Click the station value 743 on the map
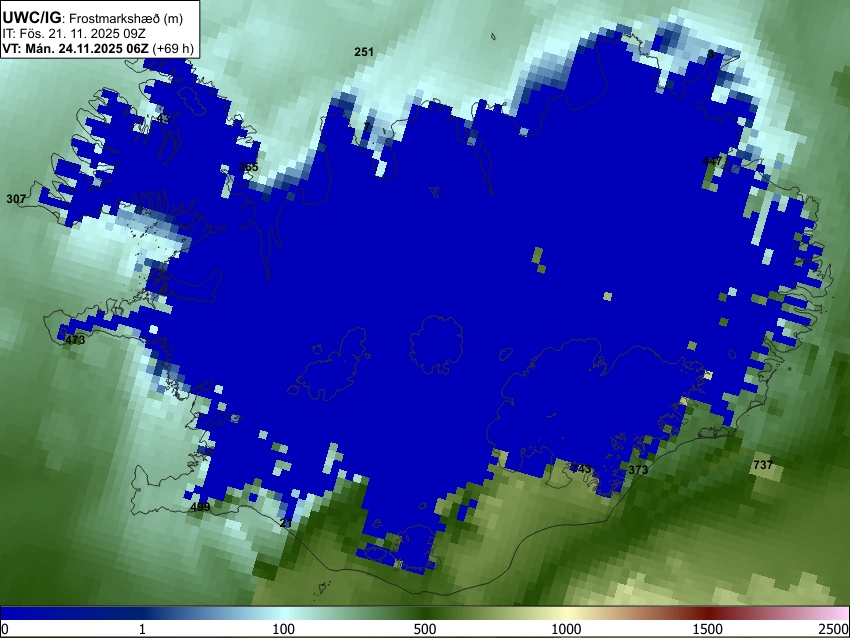Image resolution: width=850 pixels, height=638 pixels. [581, 469]
